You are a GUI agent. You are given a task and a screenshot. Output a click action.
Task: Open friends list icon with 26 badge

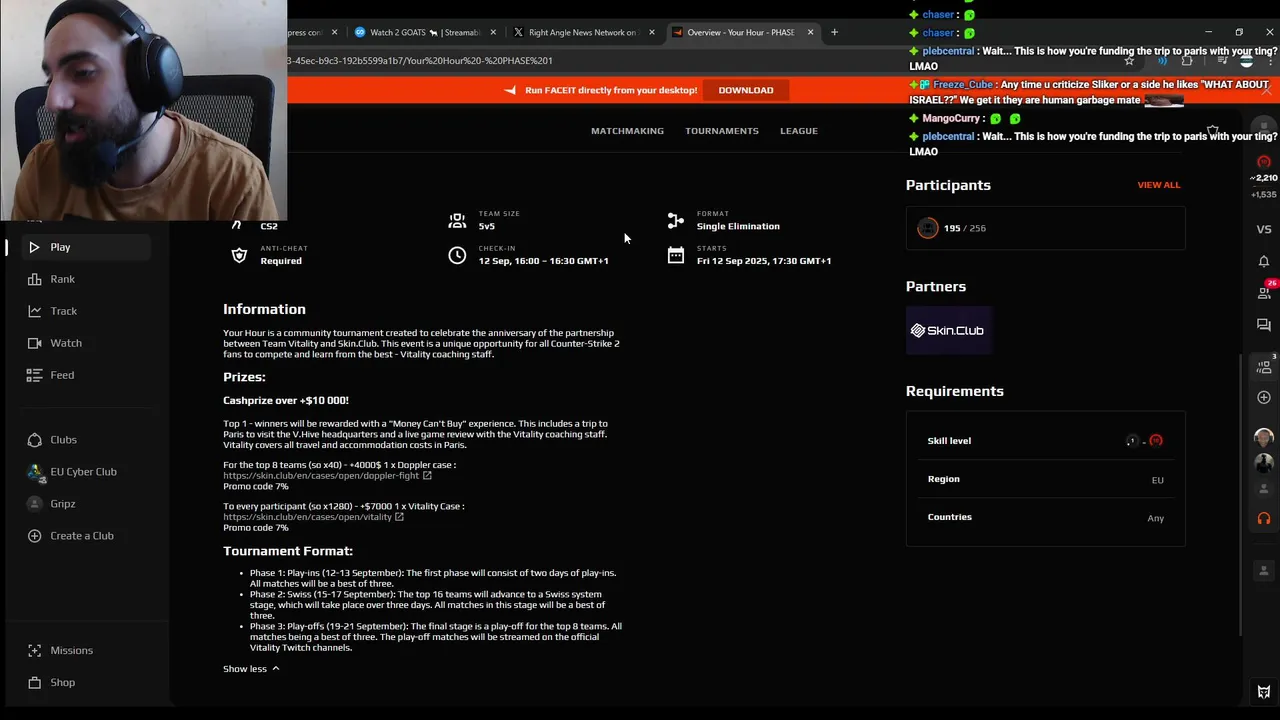[1264, 292]
